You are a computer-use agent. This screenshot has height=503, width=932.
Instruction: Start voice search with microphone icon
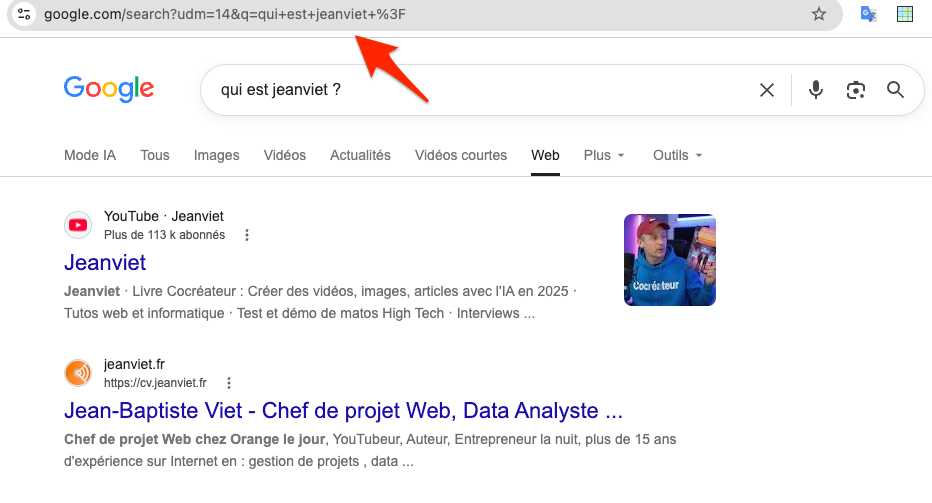click(x=816, y=90)
